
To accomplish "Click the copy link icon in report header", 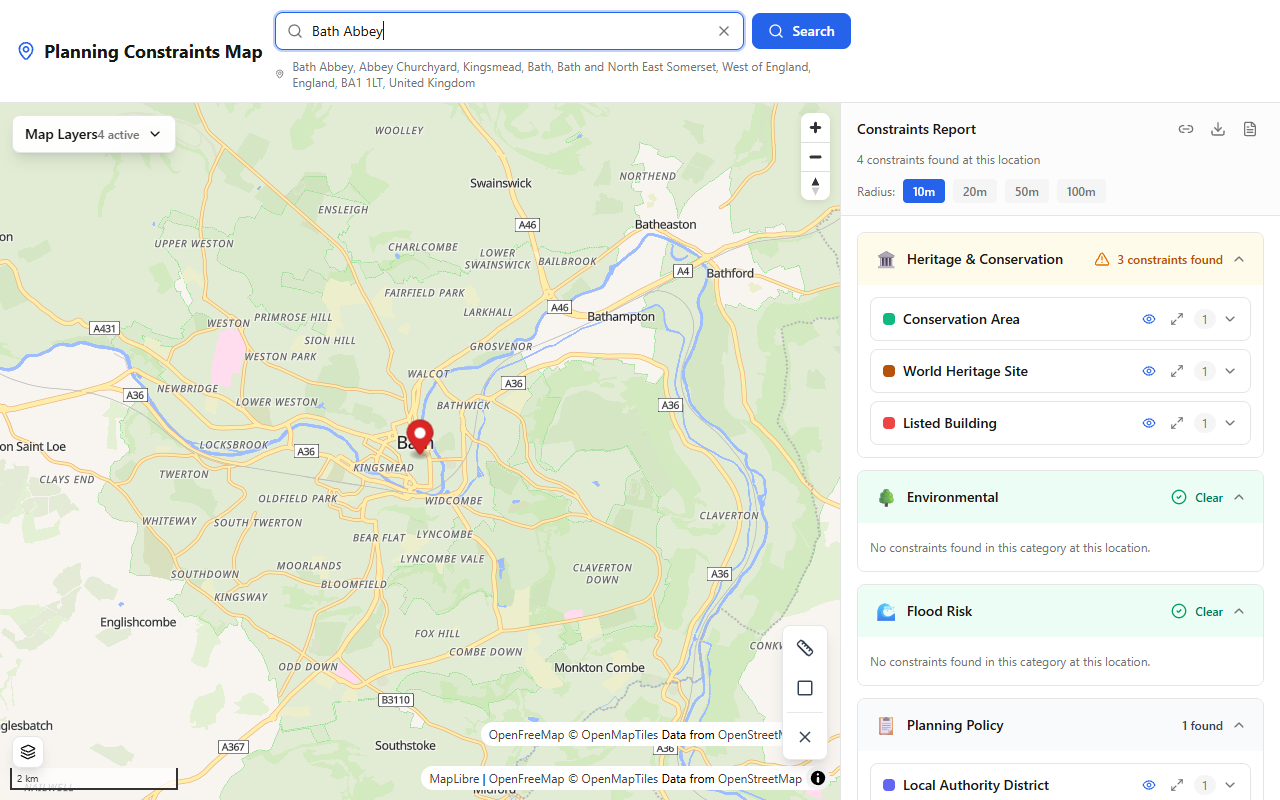I will click(1186, 129).
